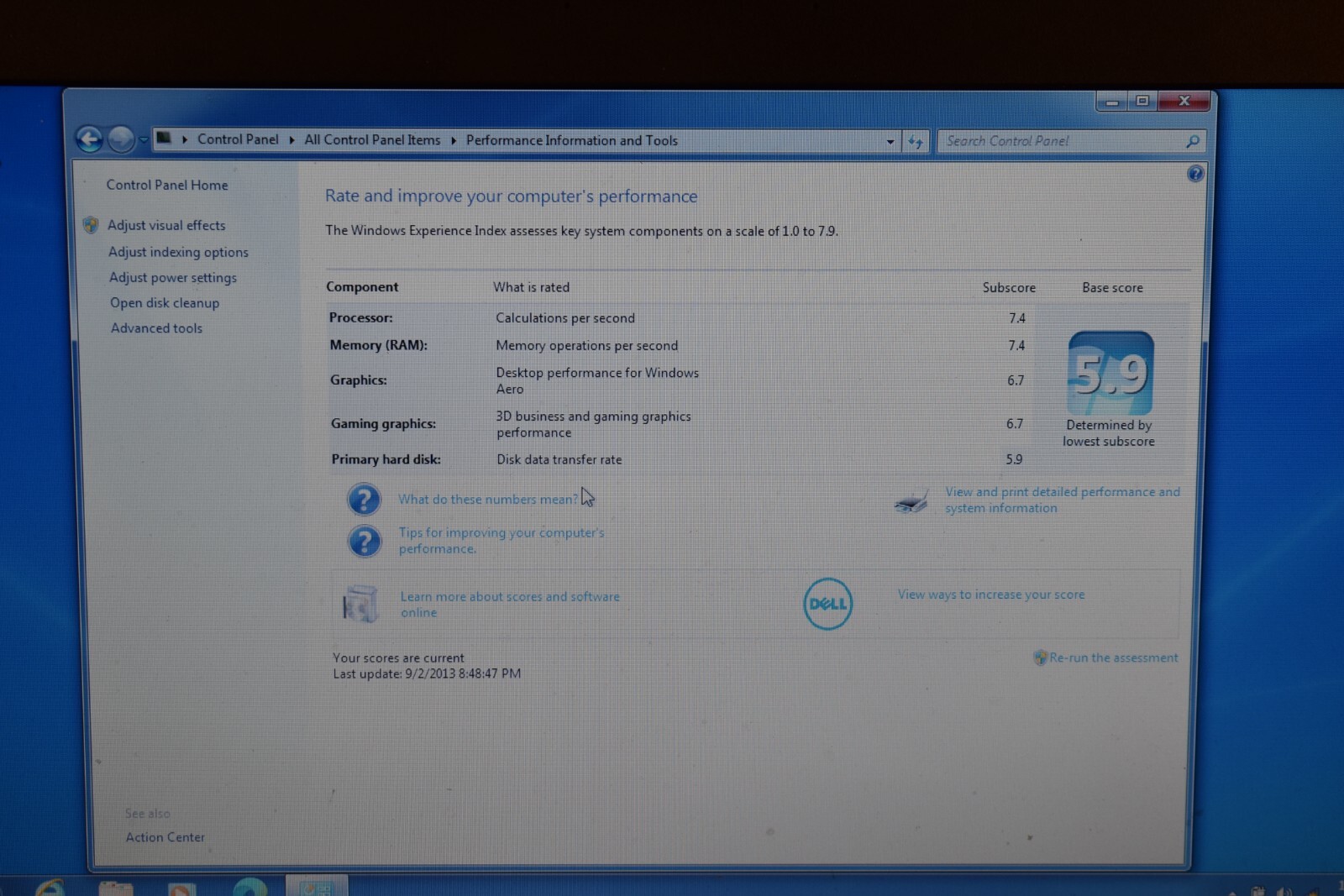Screen dimensions: 1344x896
Task: Close the Control Panel window
Action: coord(1184,102)
